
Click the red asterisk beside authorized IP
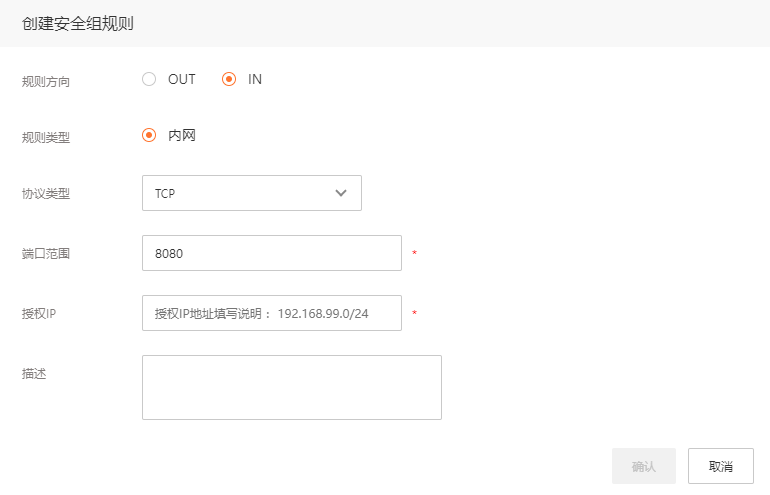point(414,313)
